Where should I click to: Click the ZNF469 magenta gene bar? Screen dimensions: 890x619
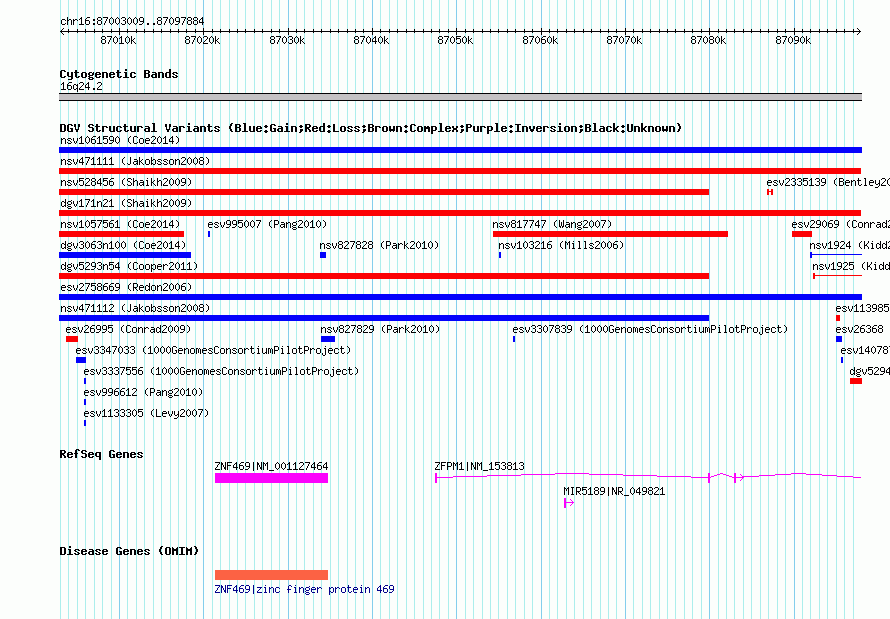[271, 478]
